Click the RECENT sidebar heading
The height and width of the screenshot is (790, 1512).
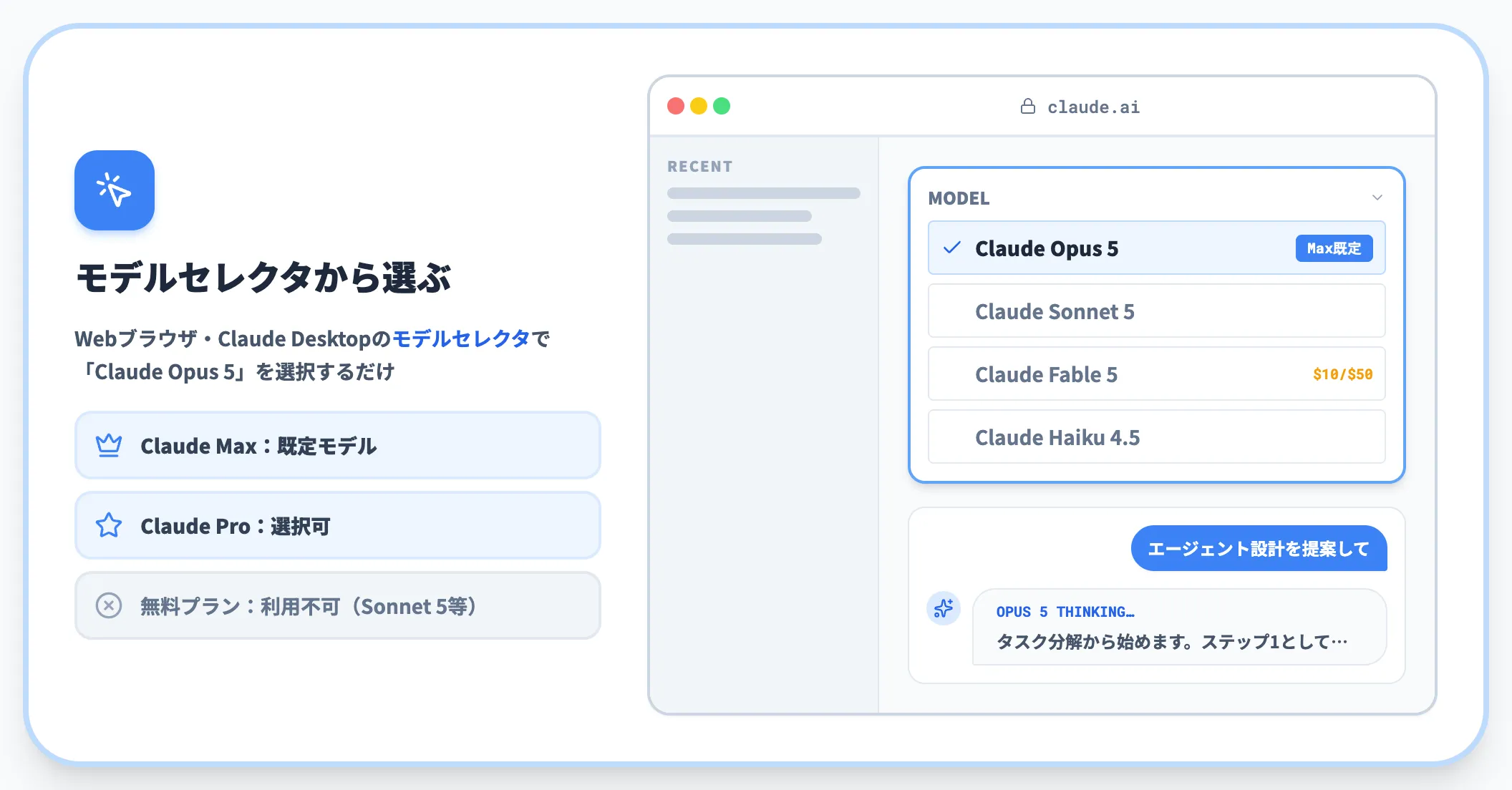coord(700,167)
